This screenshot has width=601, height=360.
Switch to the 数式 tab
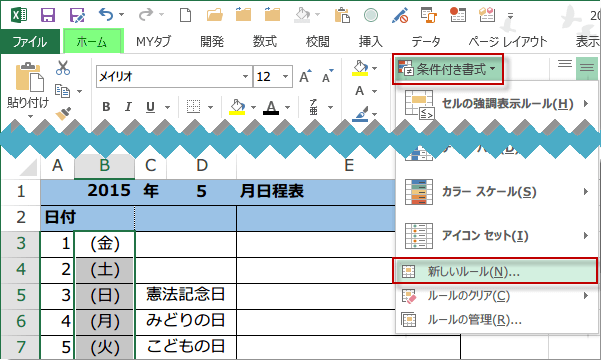[x=264, y=41]
